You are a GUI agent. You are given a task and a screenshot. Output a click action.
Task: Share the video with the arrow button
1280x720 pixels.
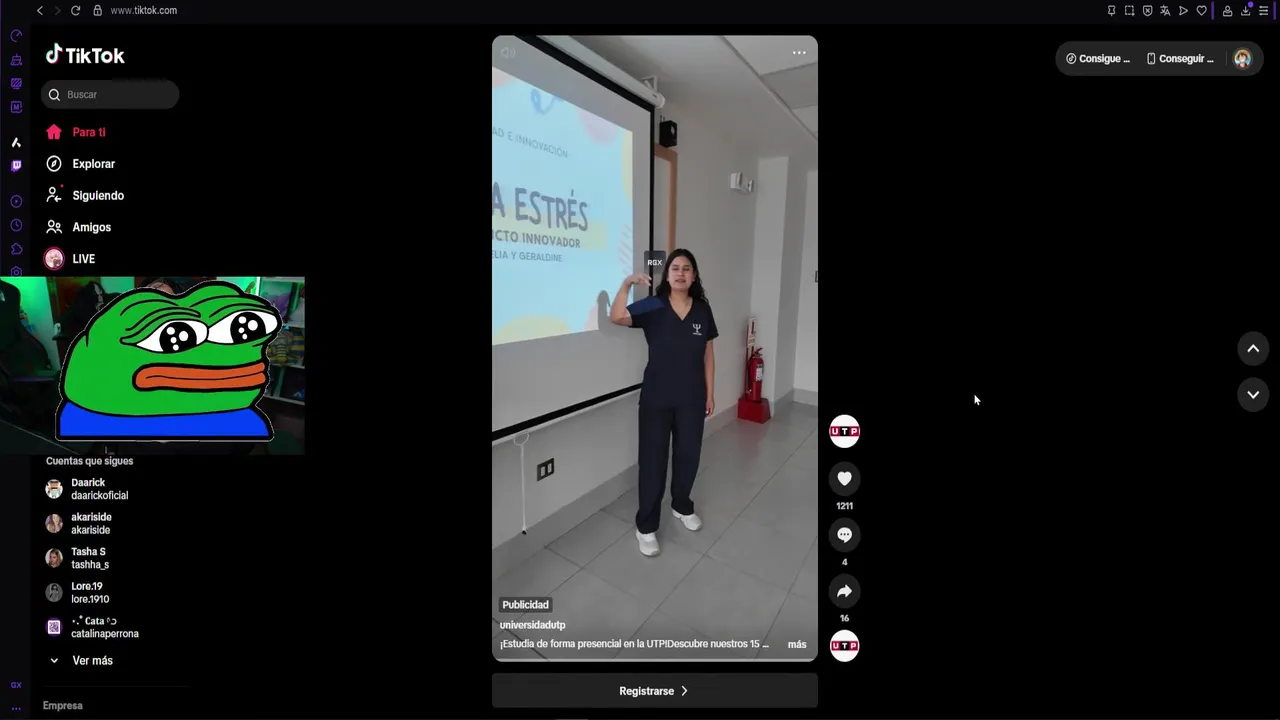(844, 591)
